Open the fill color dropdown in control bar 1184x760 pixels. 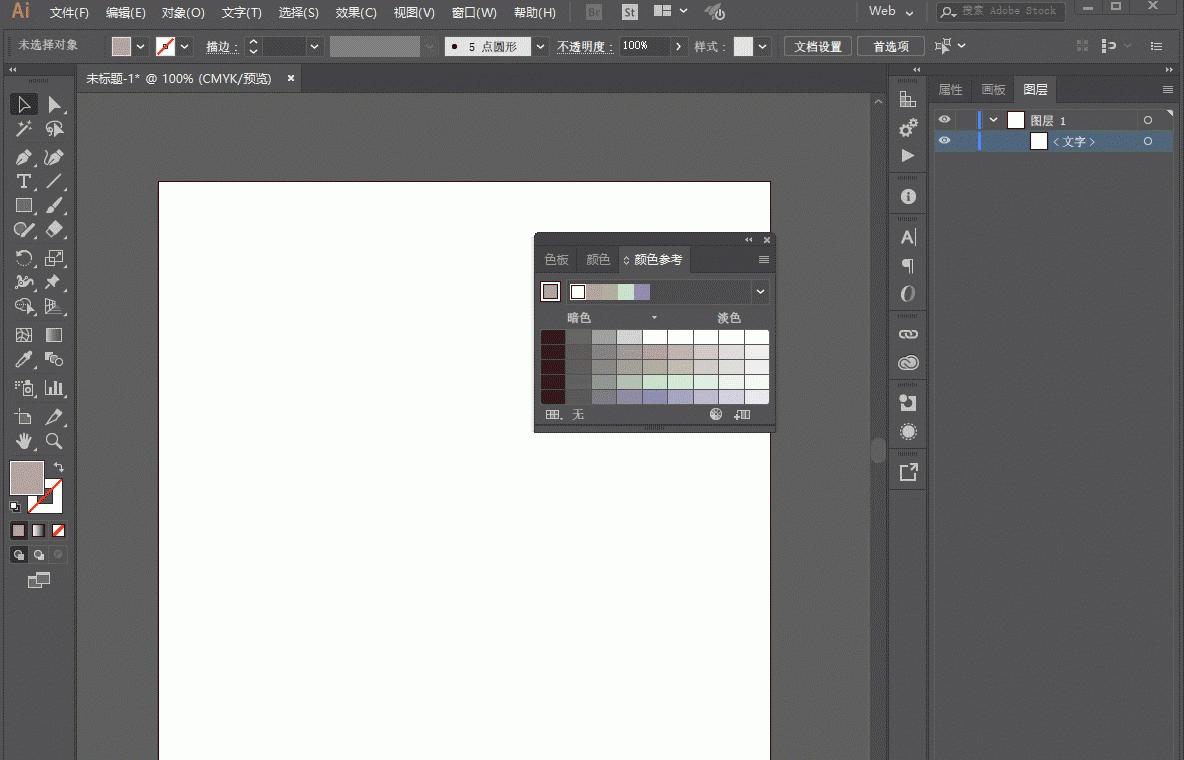click(x=140, y=47)
